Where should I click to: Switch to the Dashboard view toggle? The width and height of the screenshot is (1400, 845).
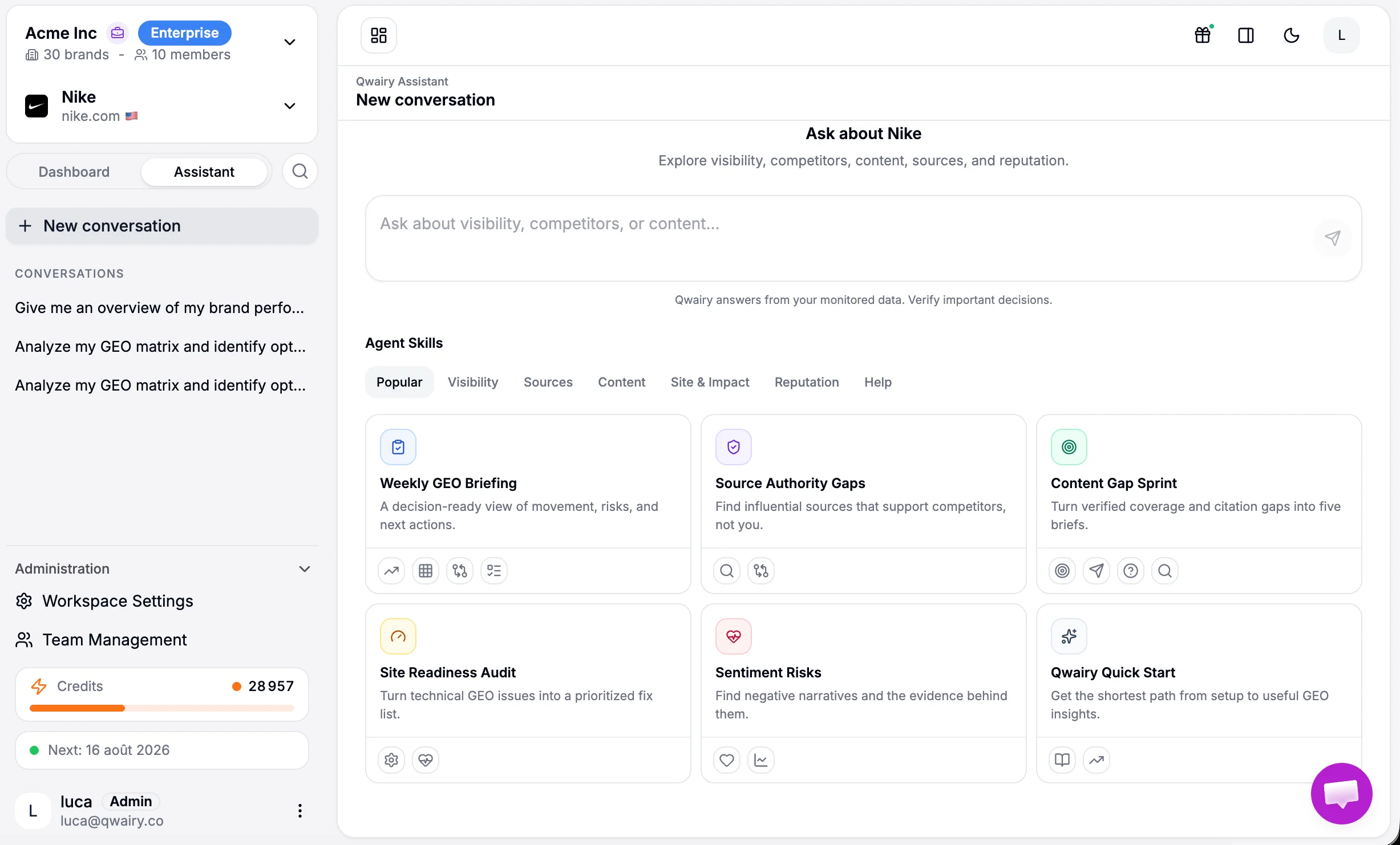coord(74,172)
